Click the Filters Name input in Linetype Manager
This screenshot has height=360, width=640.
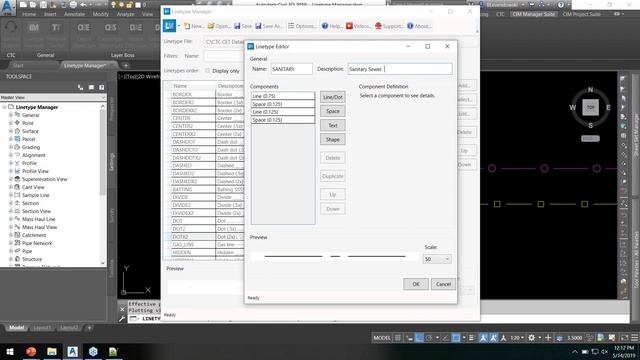(224, 56)
